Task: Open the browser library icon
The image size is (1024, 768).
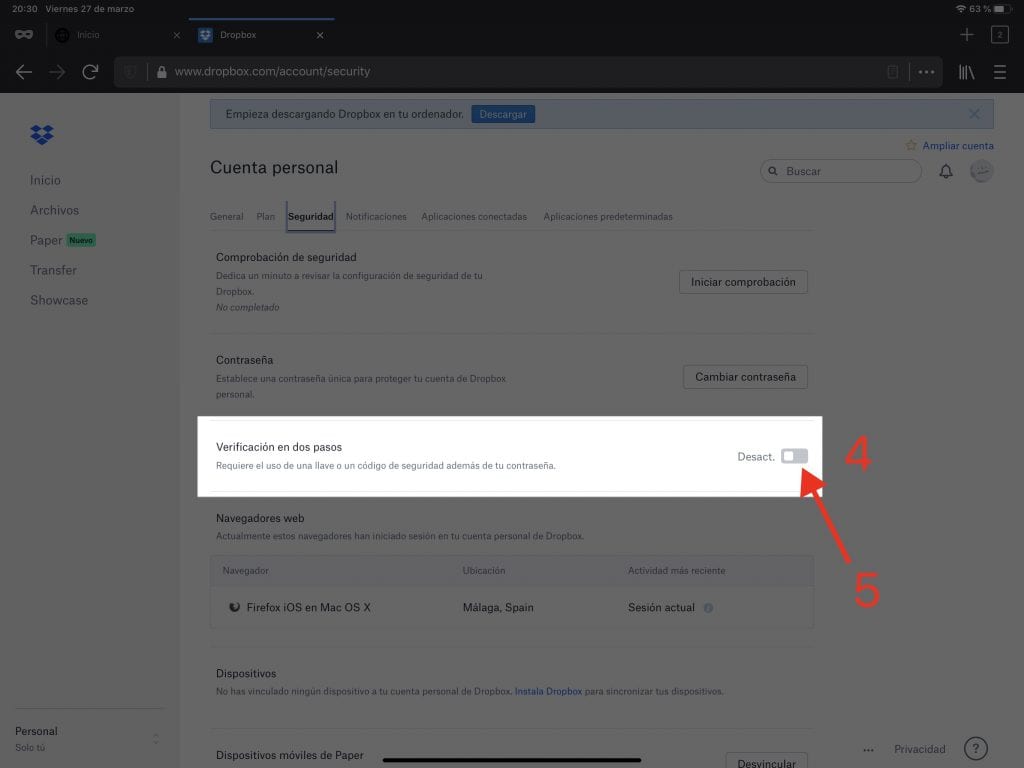Action: (967, 72)
